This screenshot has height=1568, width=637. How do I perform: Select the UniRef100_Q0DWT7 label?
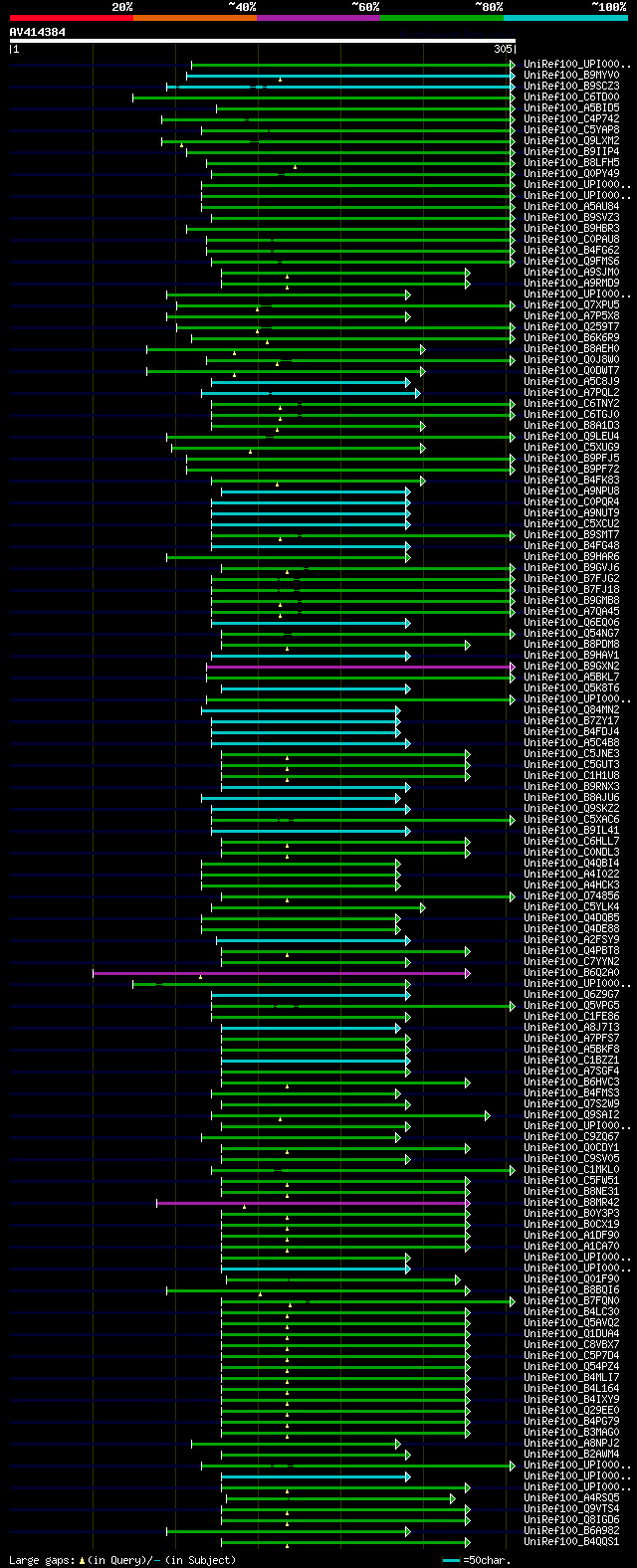click(x=571, y=370)
